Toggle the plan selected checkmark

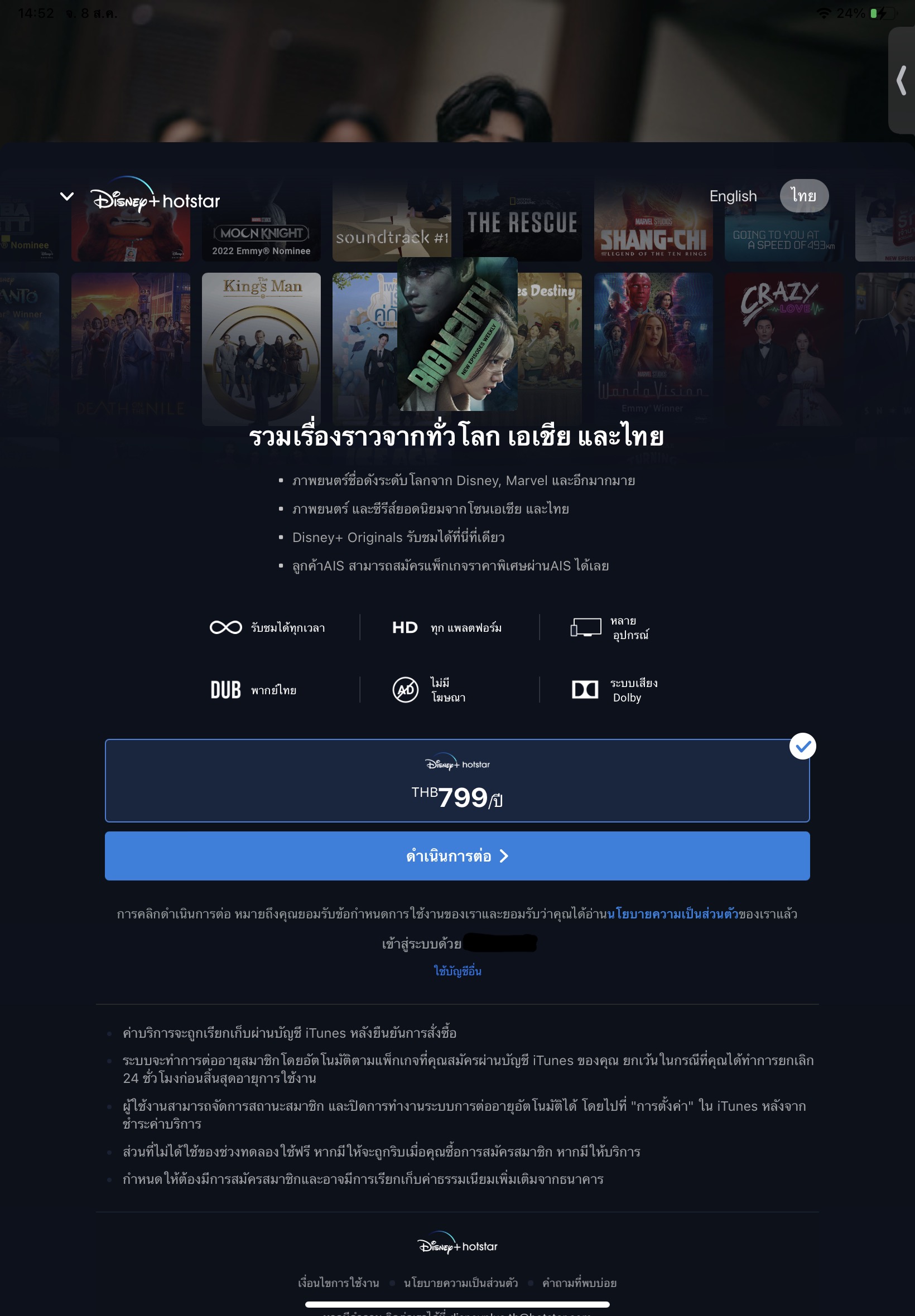click(x=803, y=746)
